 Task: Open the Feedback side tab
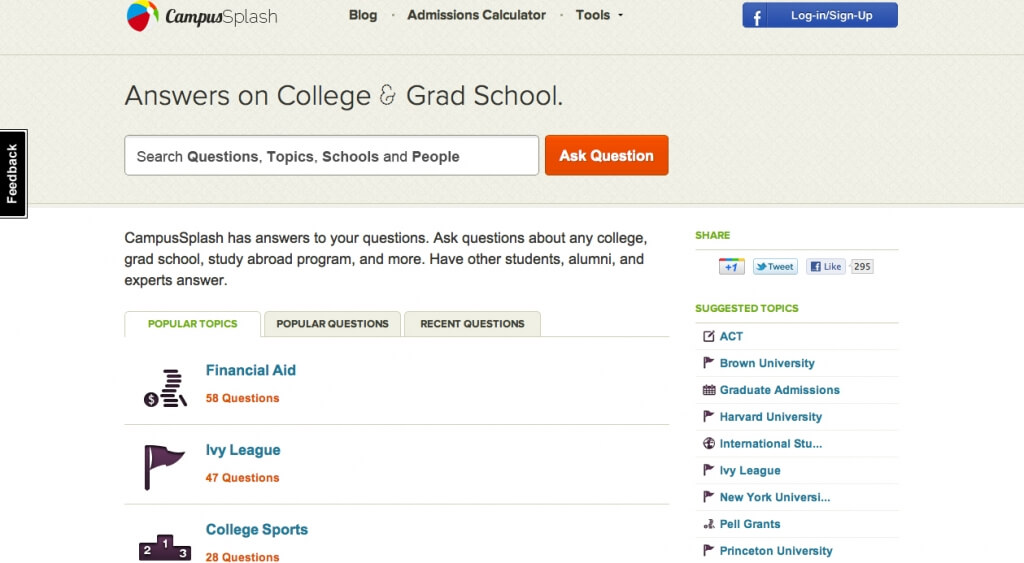click(x=13, y=174)
